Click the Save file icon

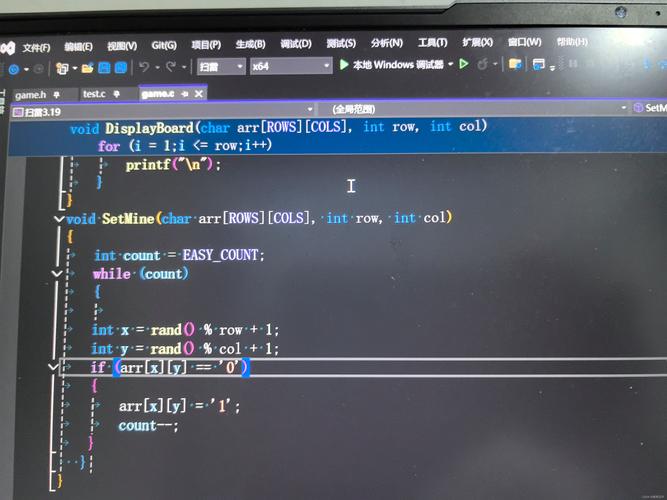coord(104,67)
